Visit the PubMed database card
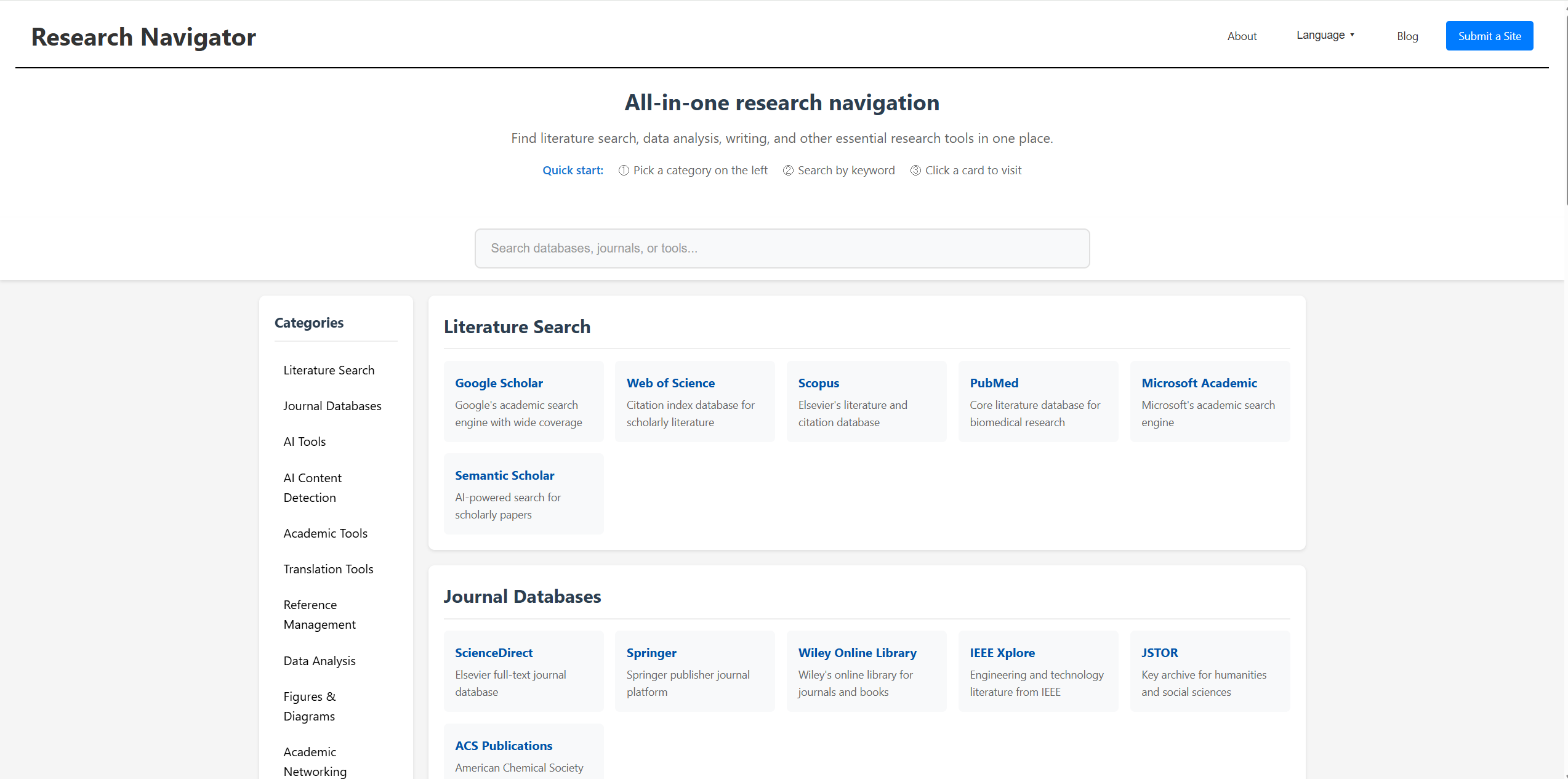This screenshot has height=779, width=1568. tap(994, 382)
